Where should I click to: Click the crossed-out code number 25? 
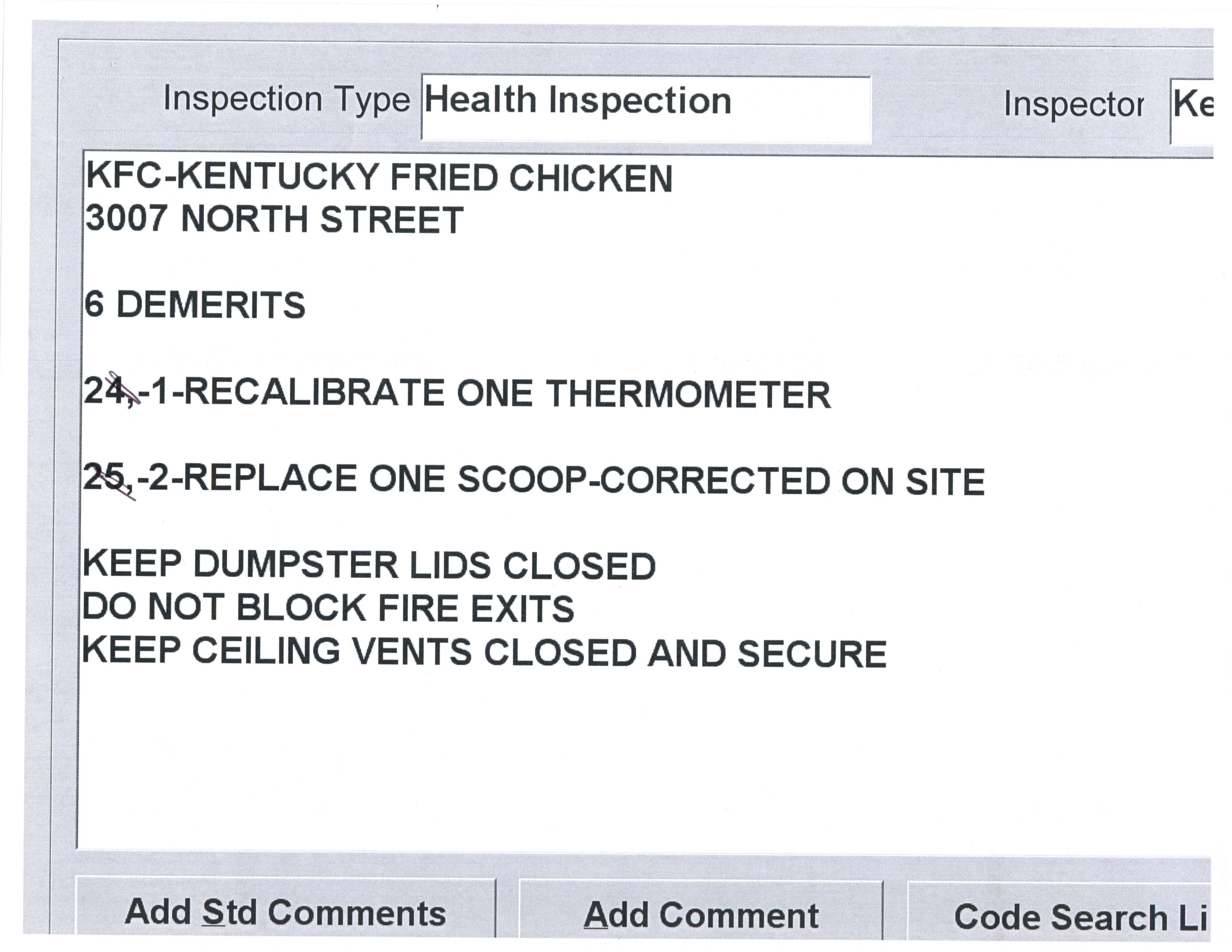(105, 478)
